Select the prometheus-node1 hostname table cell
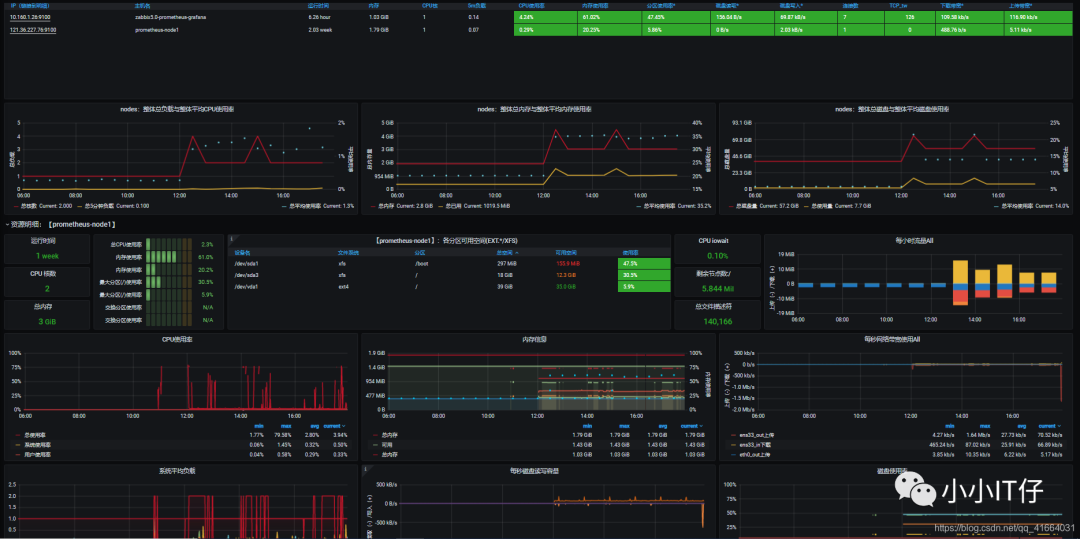 [x=156, y=30]
